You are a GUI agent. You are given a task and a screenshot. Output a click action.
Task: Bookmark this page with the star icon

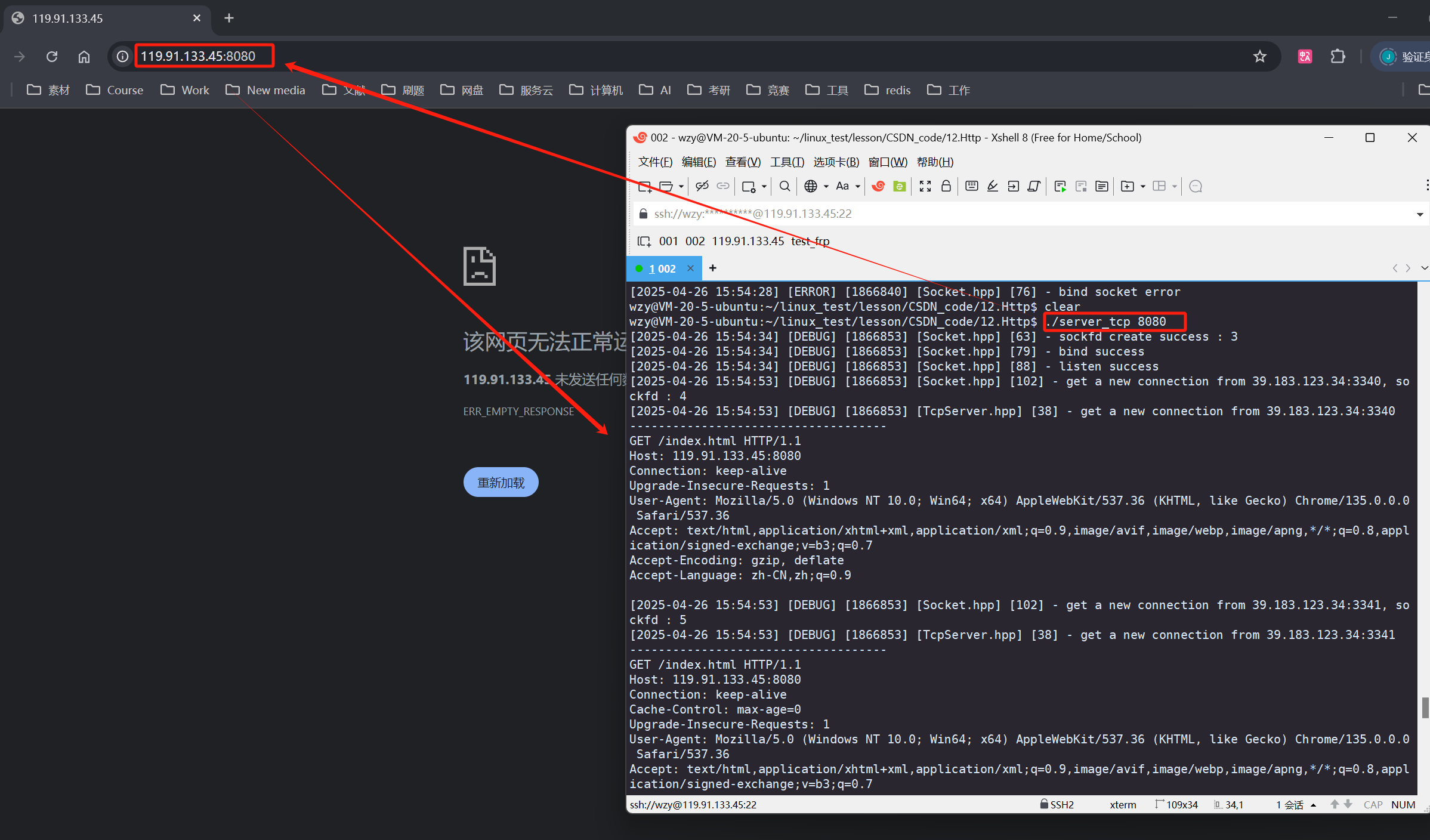(x=1259, y=56)
